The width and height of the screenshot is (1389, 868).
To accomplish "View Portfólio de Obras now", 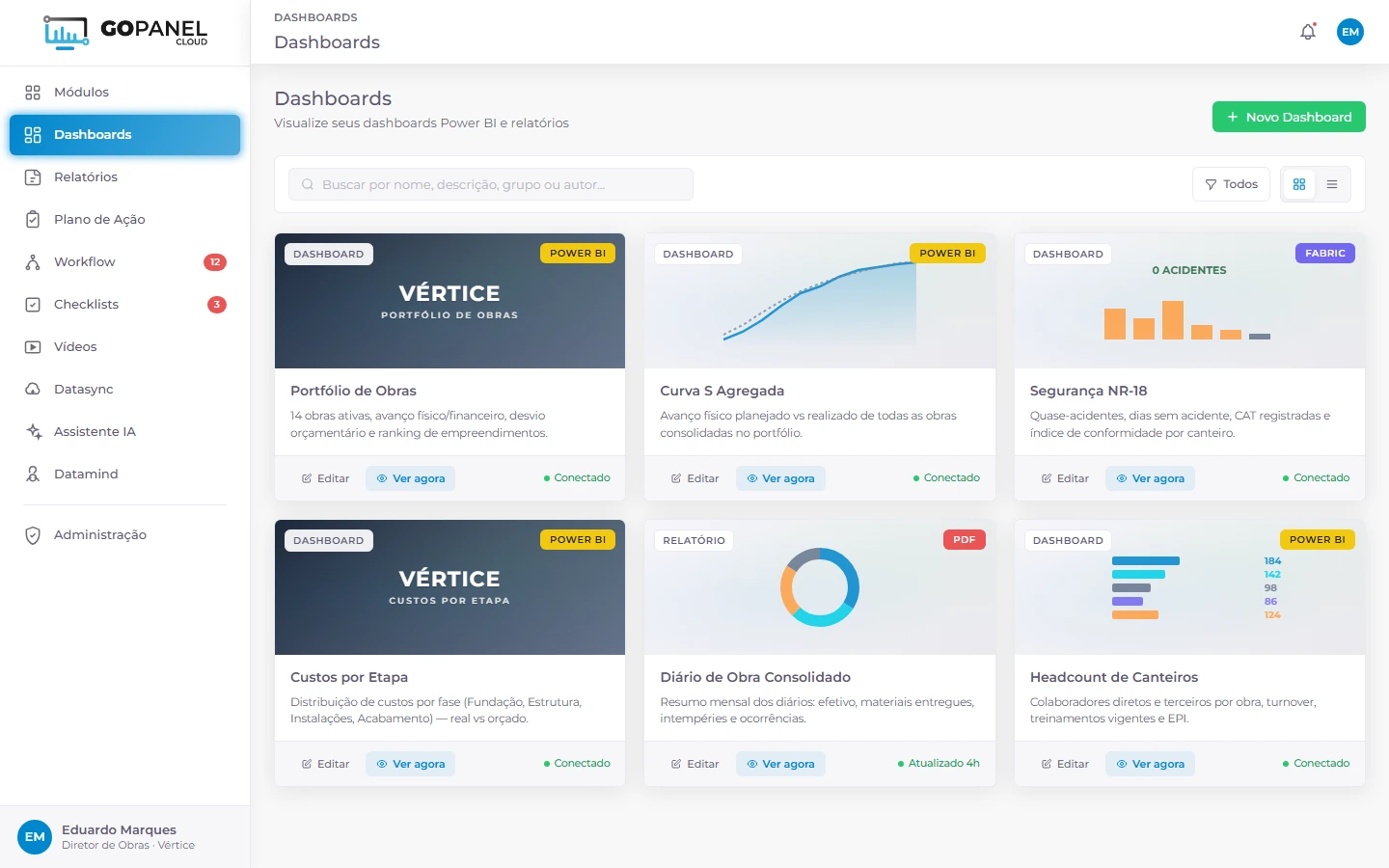I will tap(410, 478).
